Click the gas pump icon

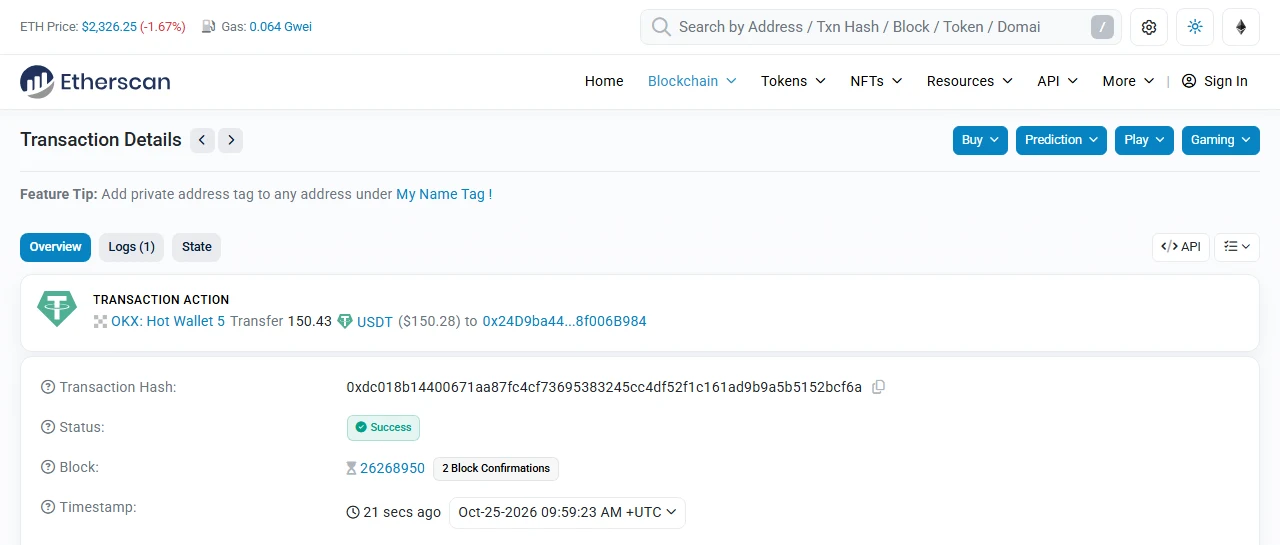click(209, 27)
